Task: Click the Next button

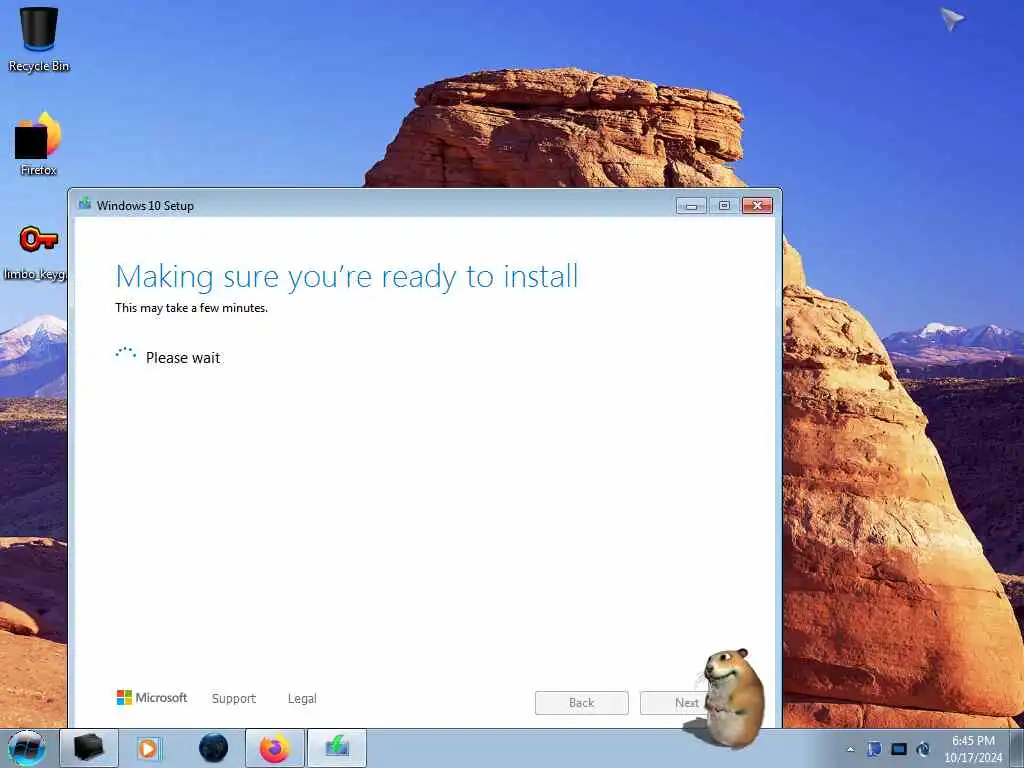Action: pyautogui.click(x=686, y=703)
